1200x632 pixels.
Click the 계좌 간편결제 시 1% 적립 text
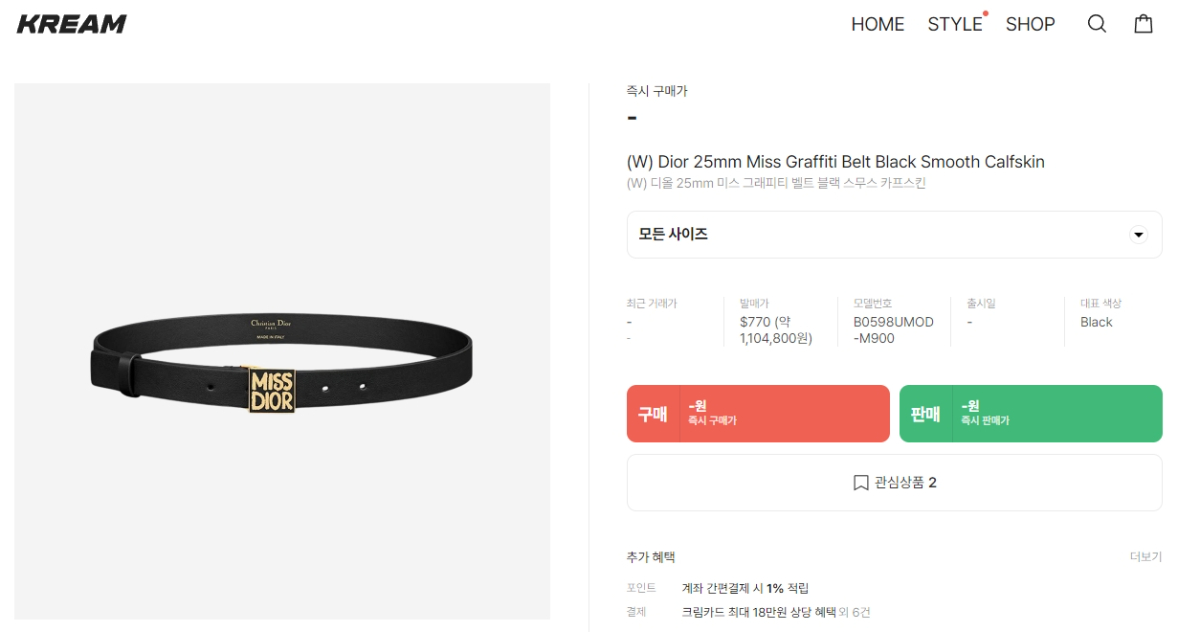(x=745, y=588)
